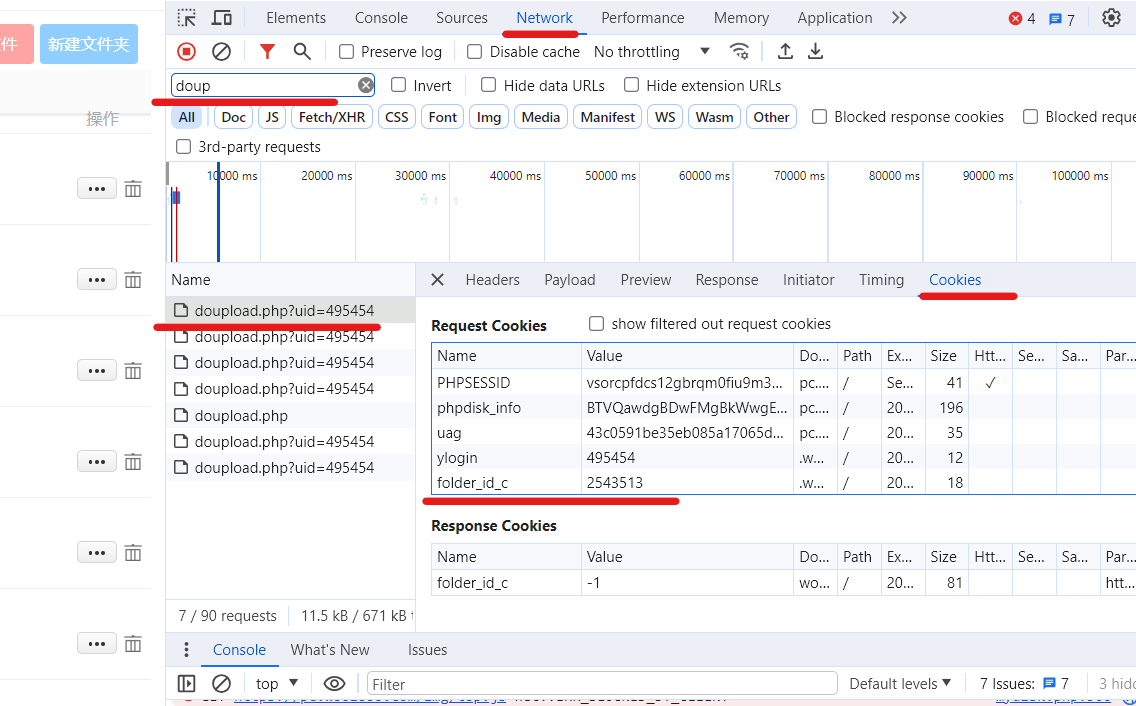Click the record network log icon
This screenshot has height=706, width=1136.
[187, 51]
